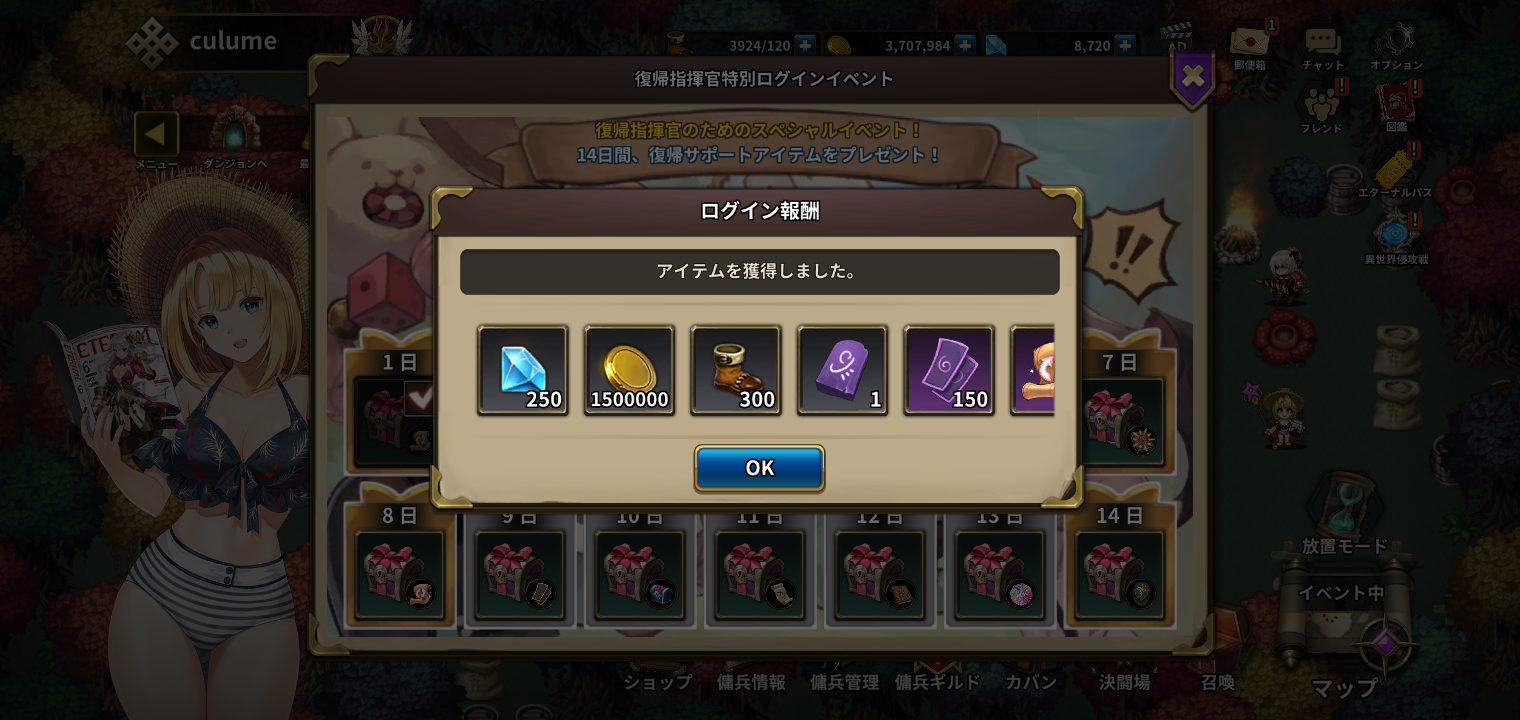Add gems with plus beside 8,720
The width and height of the screenshot is (1520, 720).
[1125, 45]
